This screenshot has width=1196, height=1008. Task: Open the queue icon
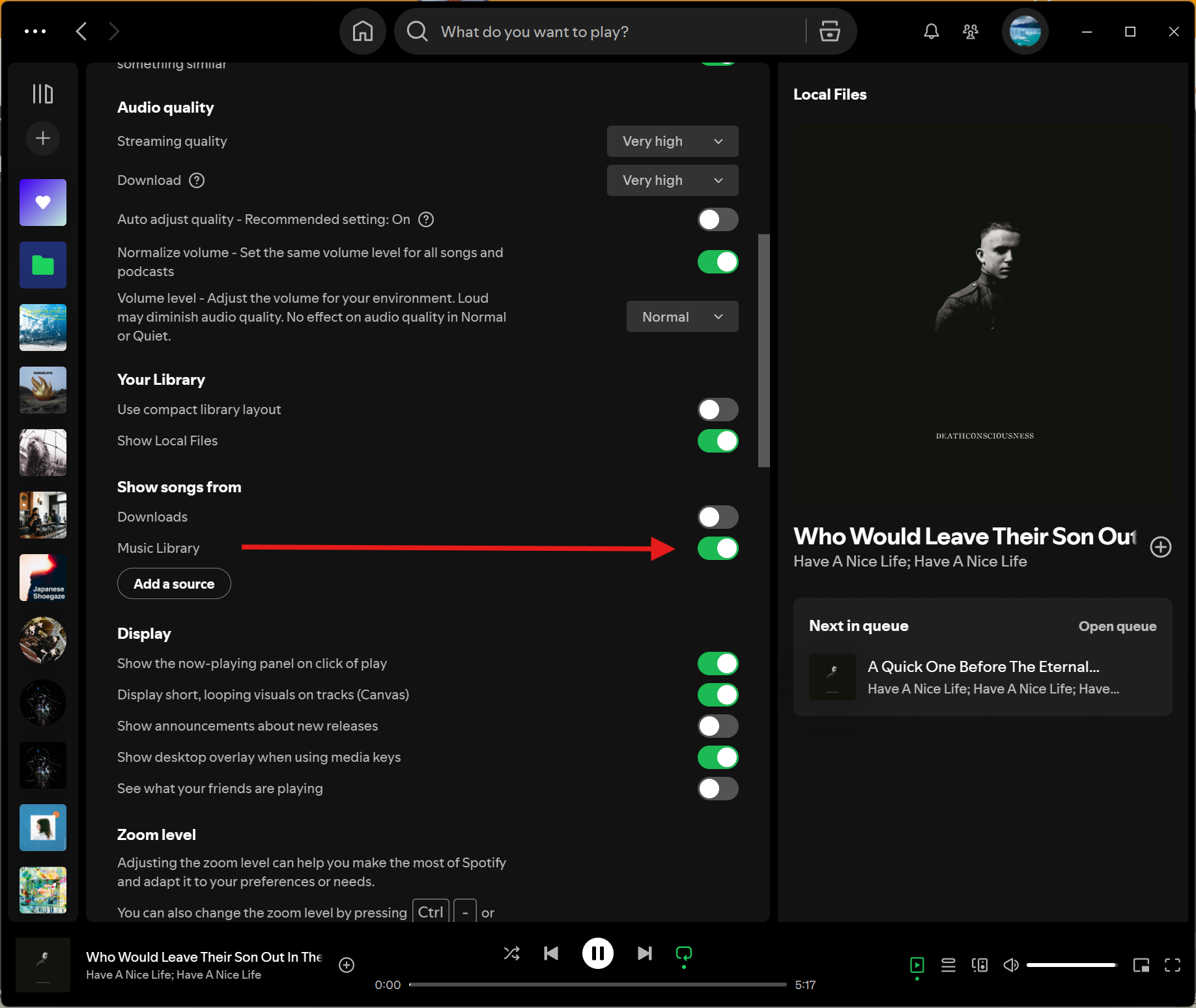coord(948,965)
